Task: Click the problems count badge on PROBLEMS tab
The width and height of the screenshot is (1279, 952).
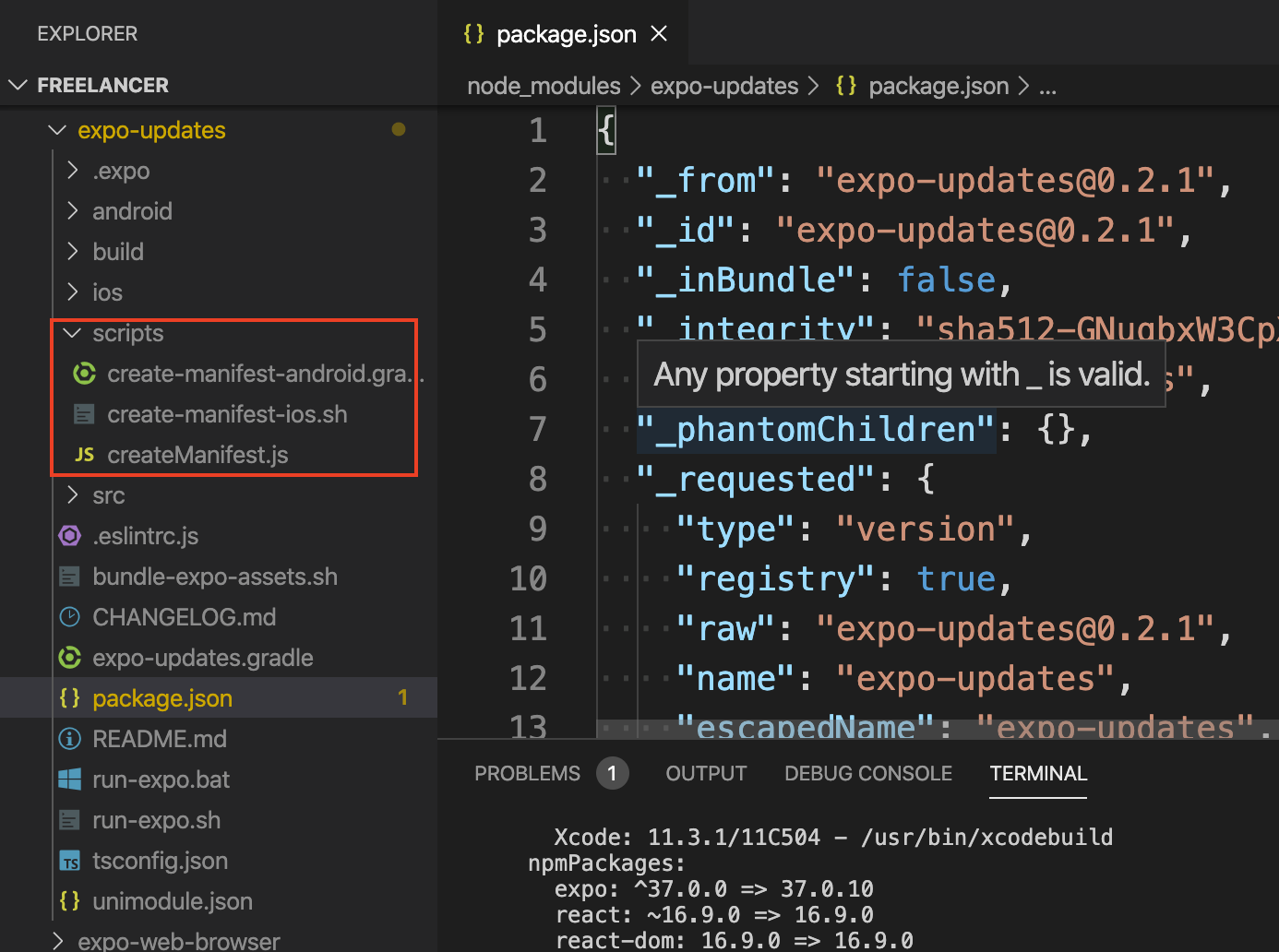Action: (612, 773)
